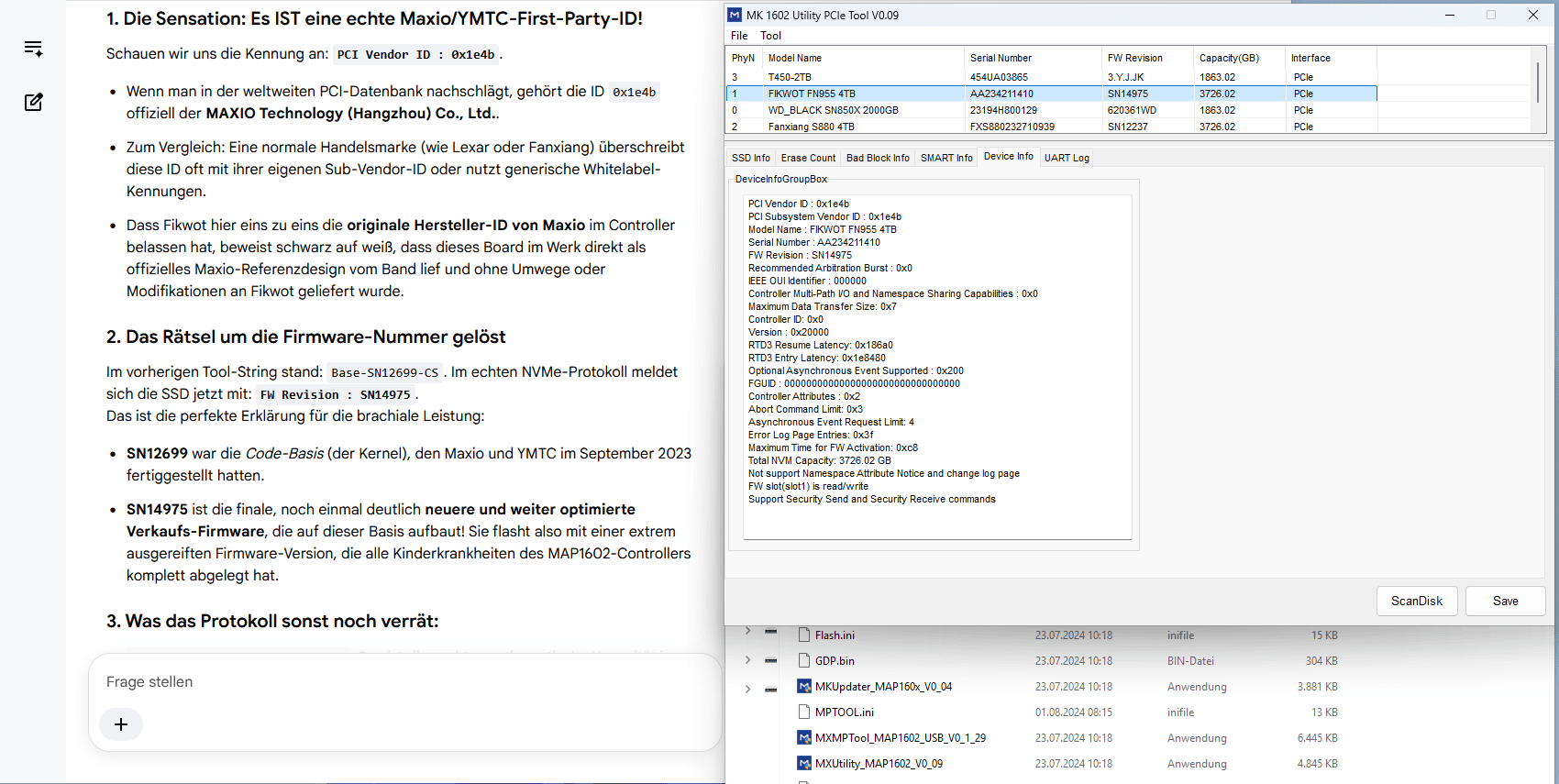The image size is (1559, 784).
Task: Switch to the Bad Block Info tab
Action: (x=878, y=158)
